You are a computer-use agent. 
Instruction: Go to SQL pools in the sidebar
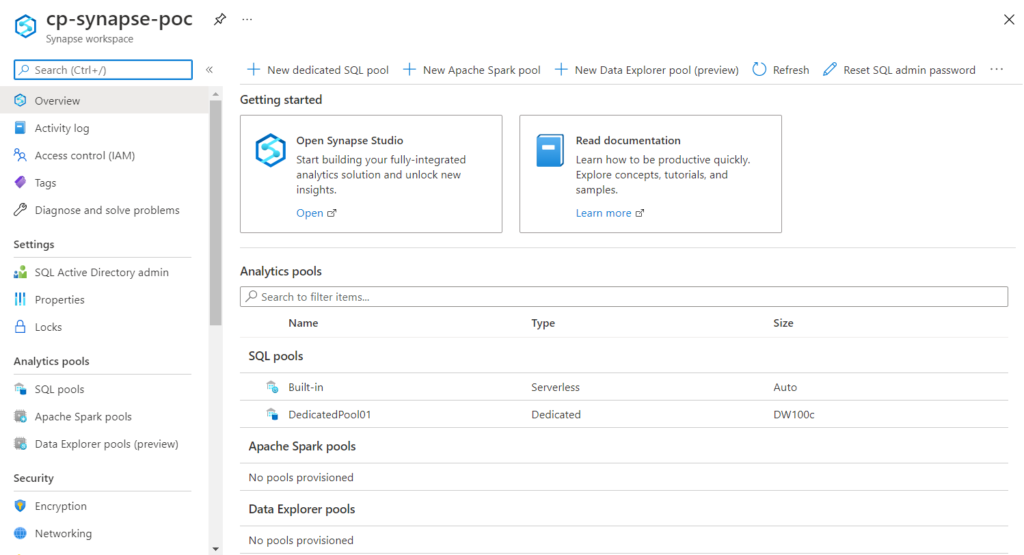[59, 389]
